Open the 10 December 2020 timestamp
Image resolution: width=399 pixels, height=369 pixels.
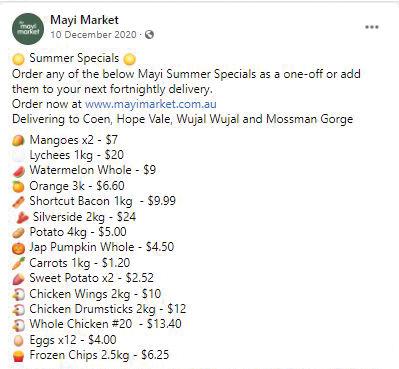[x=93, y=35]
